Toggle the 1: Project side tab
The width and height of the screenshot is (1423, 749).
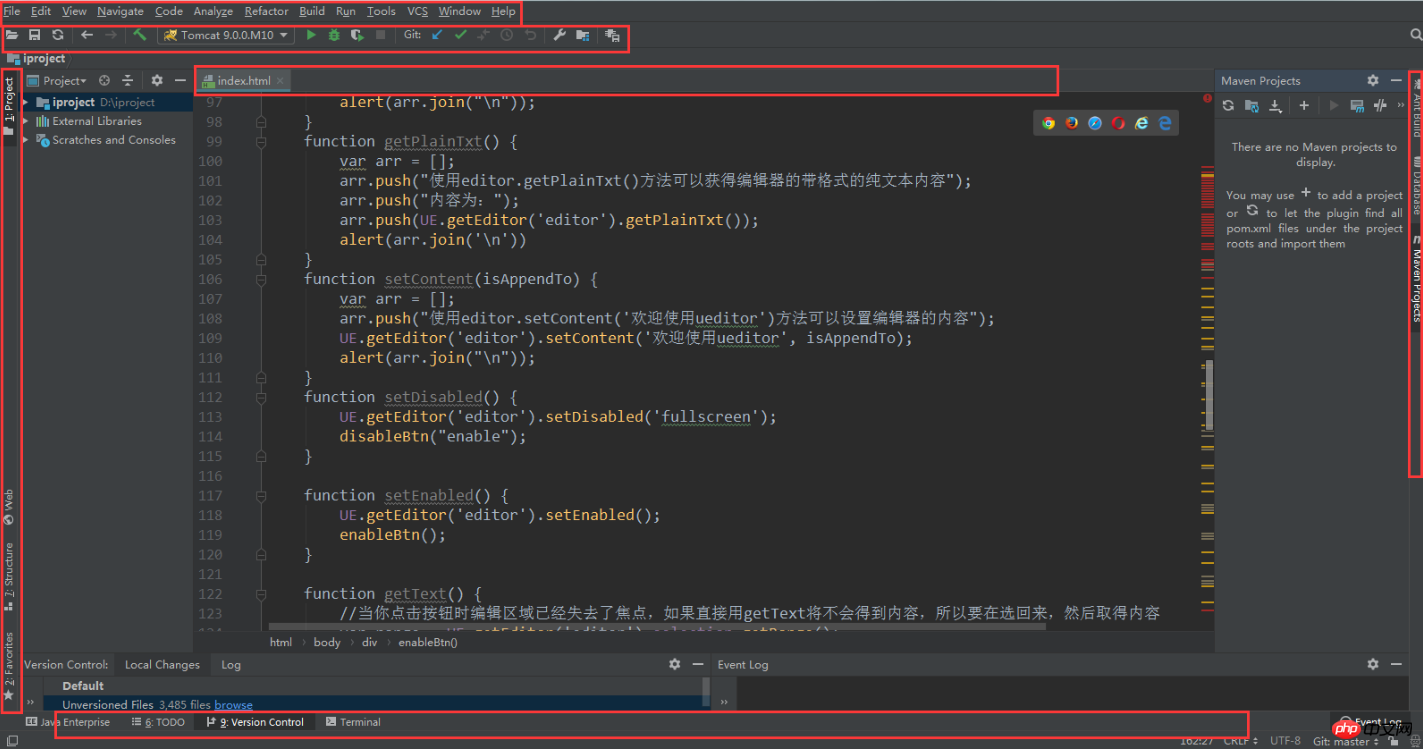click(x=9, y=106)
